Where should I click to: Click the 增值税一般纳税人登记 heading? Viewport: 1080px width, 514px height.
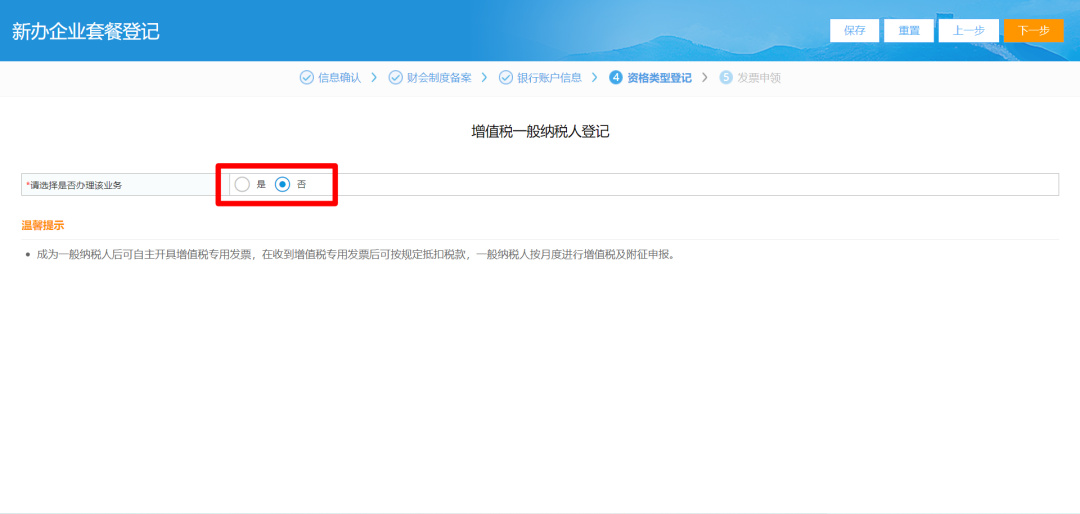pos(540,132)
